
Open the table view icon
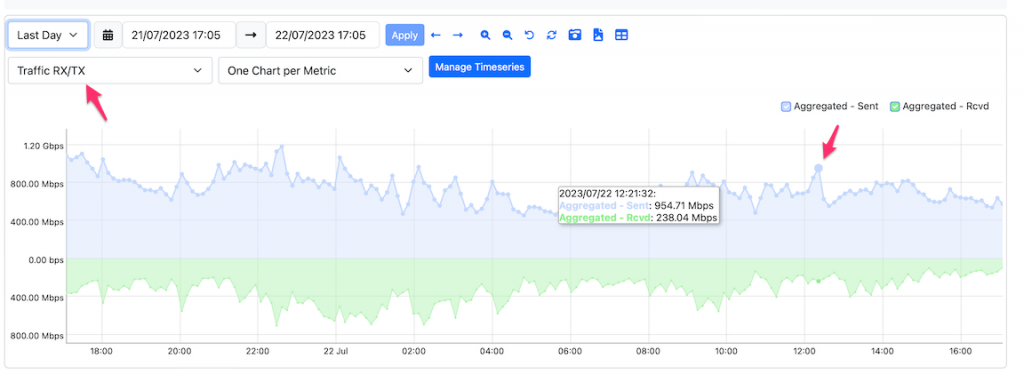pos(622,35)
